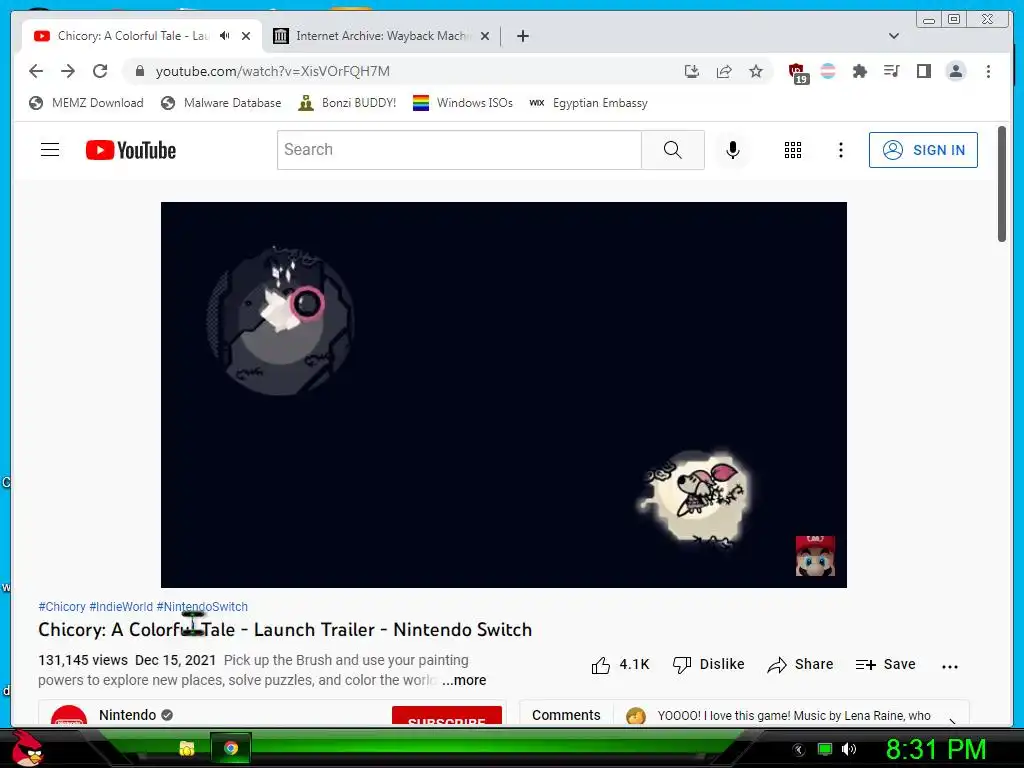Open the Bonzi BUDDY! bookmark
Viewport: 1024px width, 768px height.
[x=347, y=103]
